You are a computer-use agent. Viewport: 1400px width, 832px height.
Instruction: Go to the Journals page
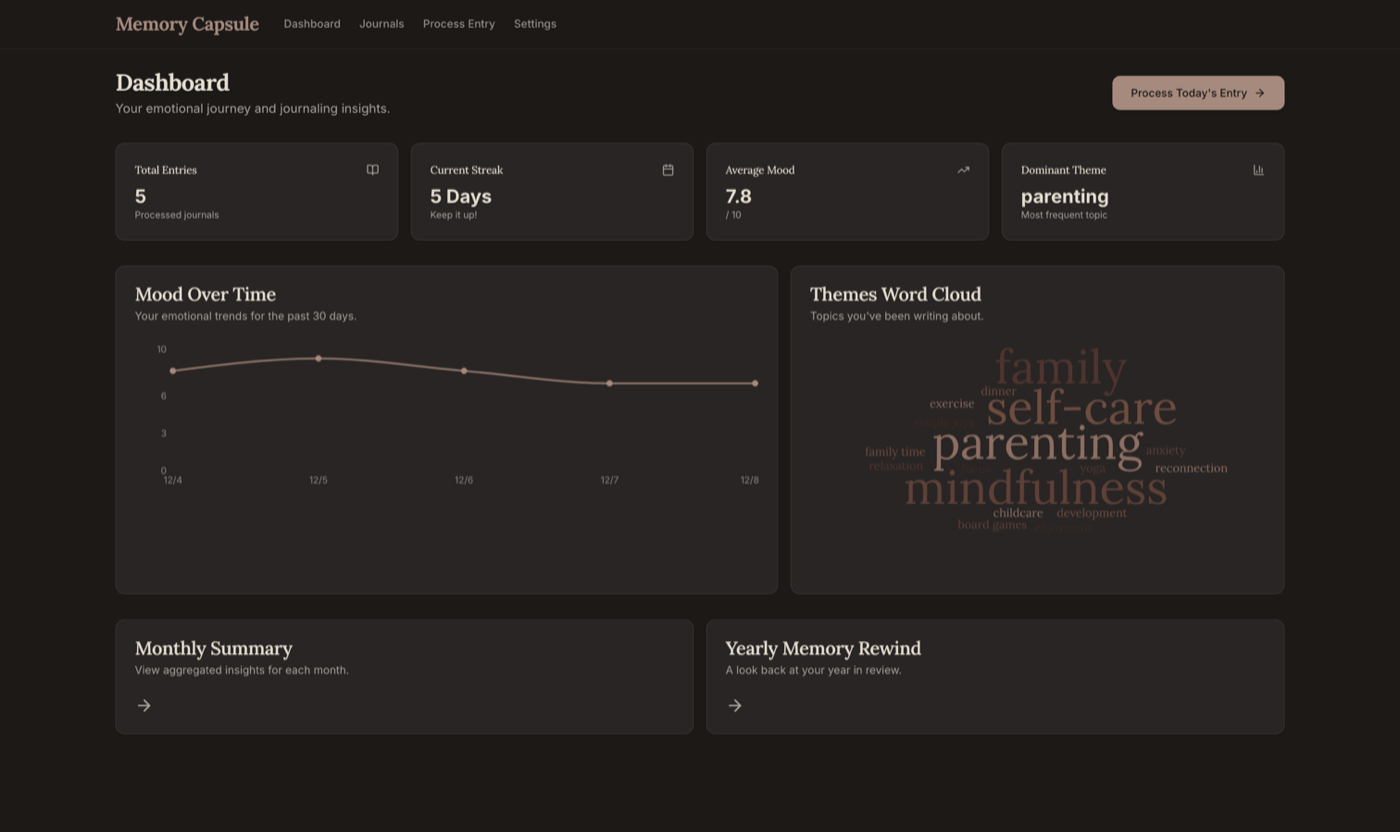pyautogui.click(x=381, y=24)
